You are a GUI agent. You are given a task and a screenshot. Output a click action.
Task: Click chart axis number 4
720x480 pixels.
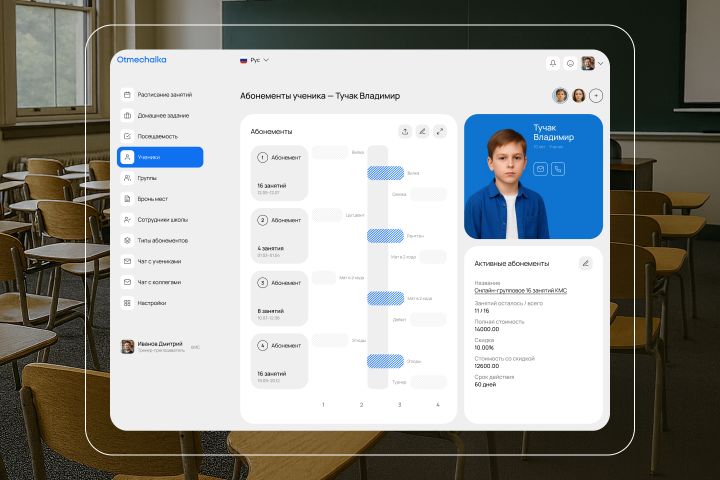438,405
